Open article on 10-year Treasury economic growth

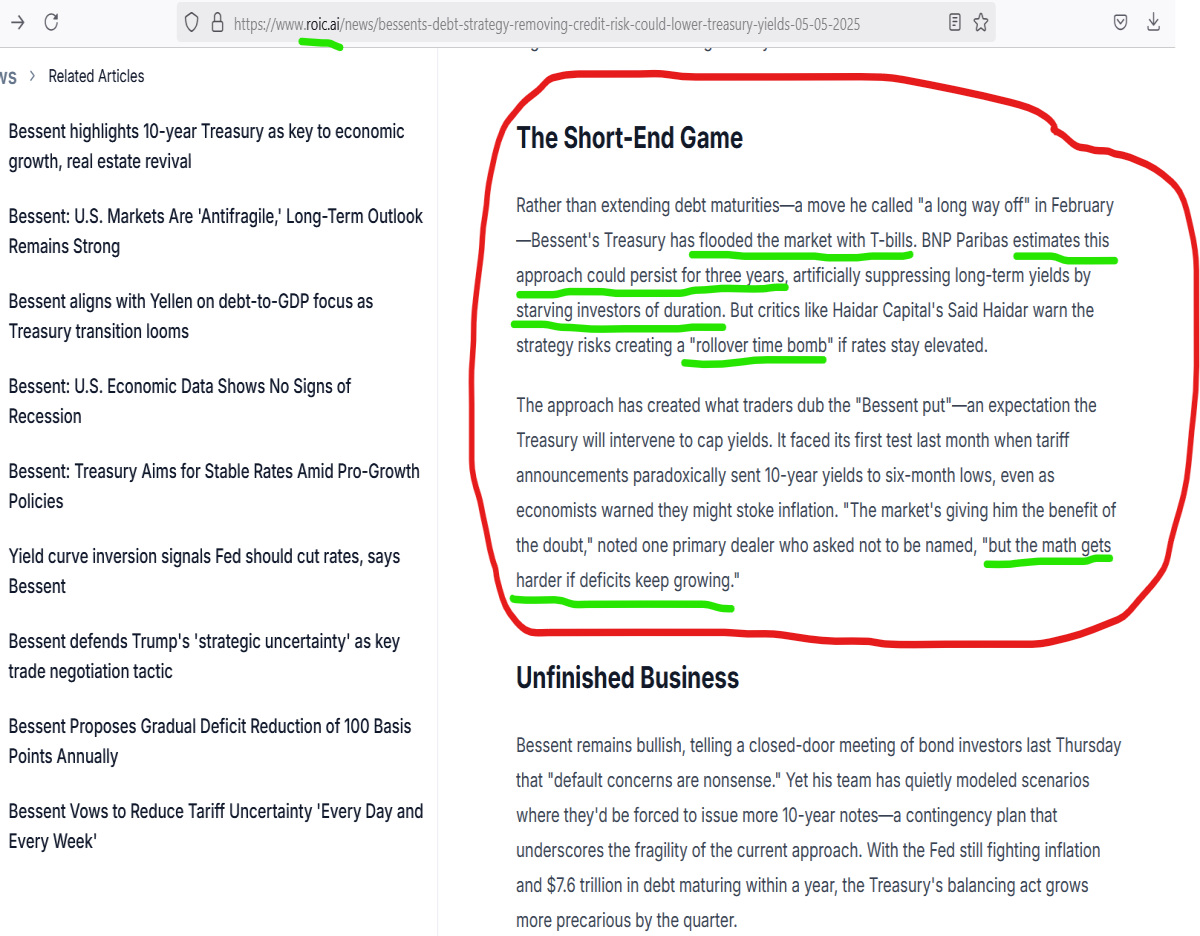click(207, 146)
